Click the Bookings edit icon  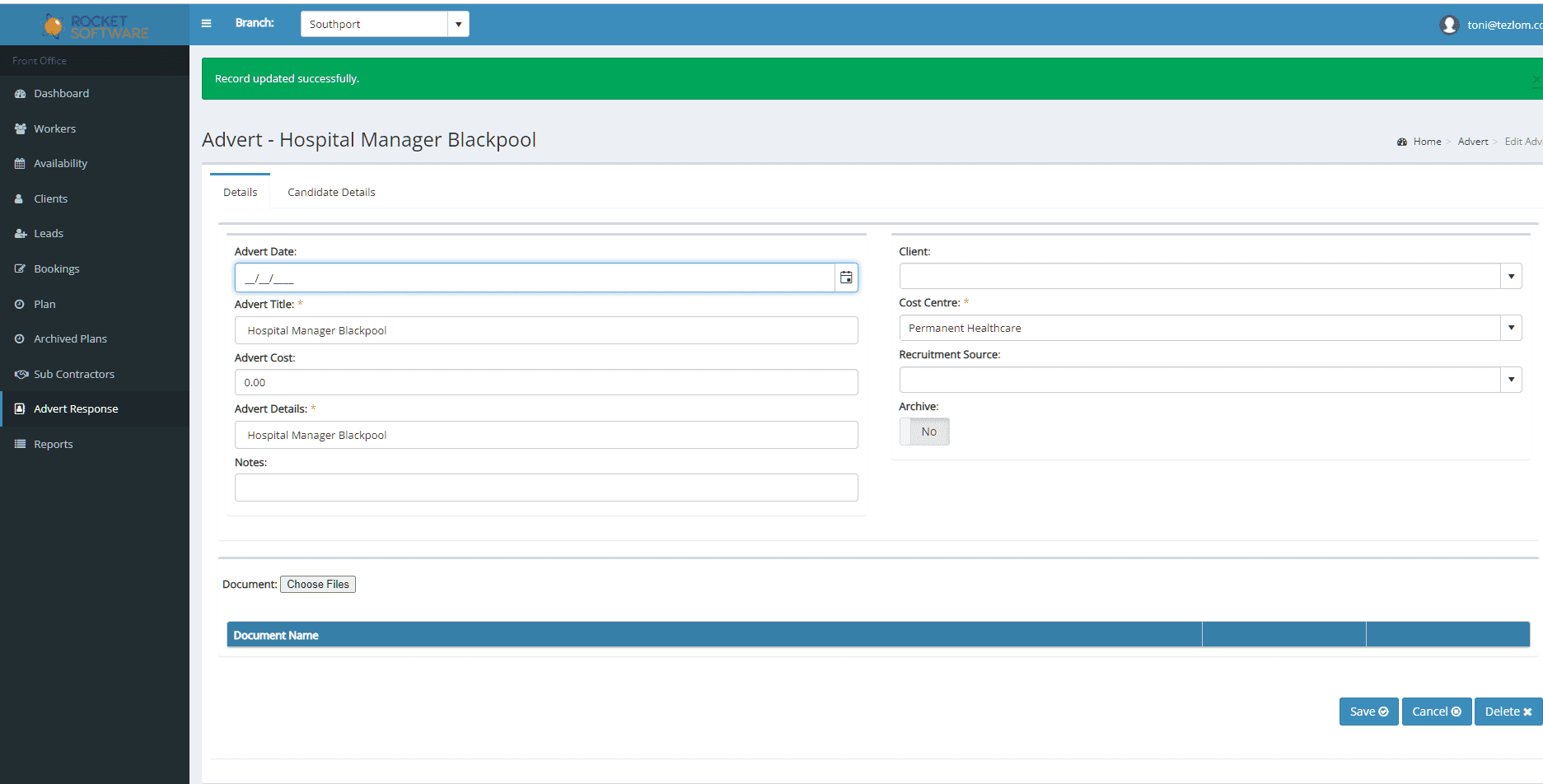tap(20, 269)
